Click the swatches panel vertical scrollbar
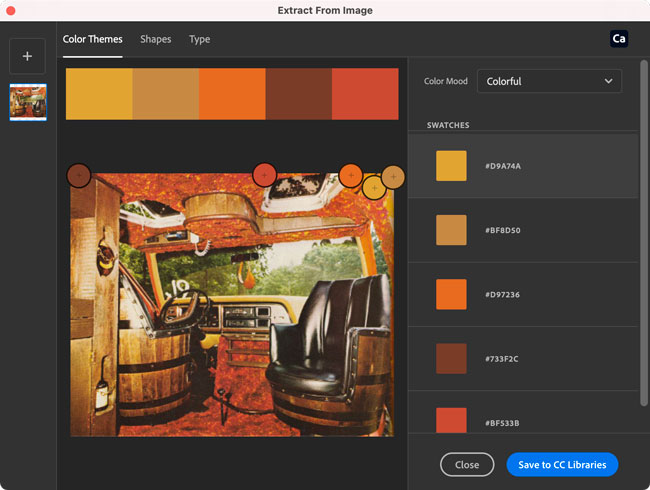The height and width of the screenshot is (490, 650). tap(643, 233)
